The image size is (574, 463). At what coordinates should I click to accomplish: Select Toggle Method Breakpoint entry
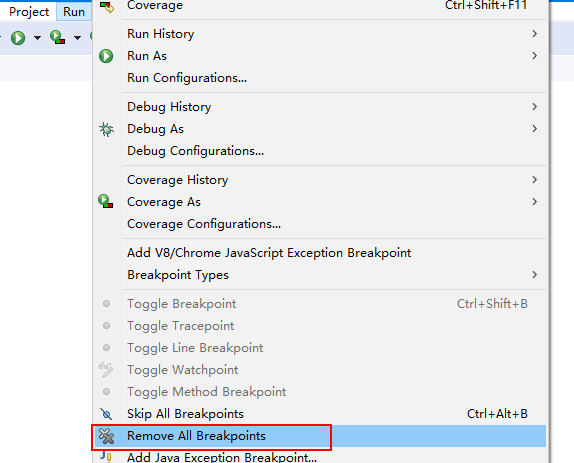[x=320, y=392]
